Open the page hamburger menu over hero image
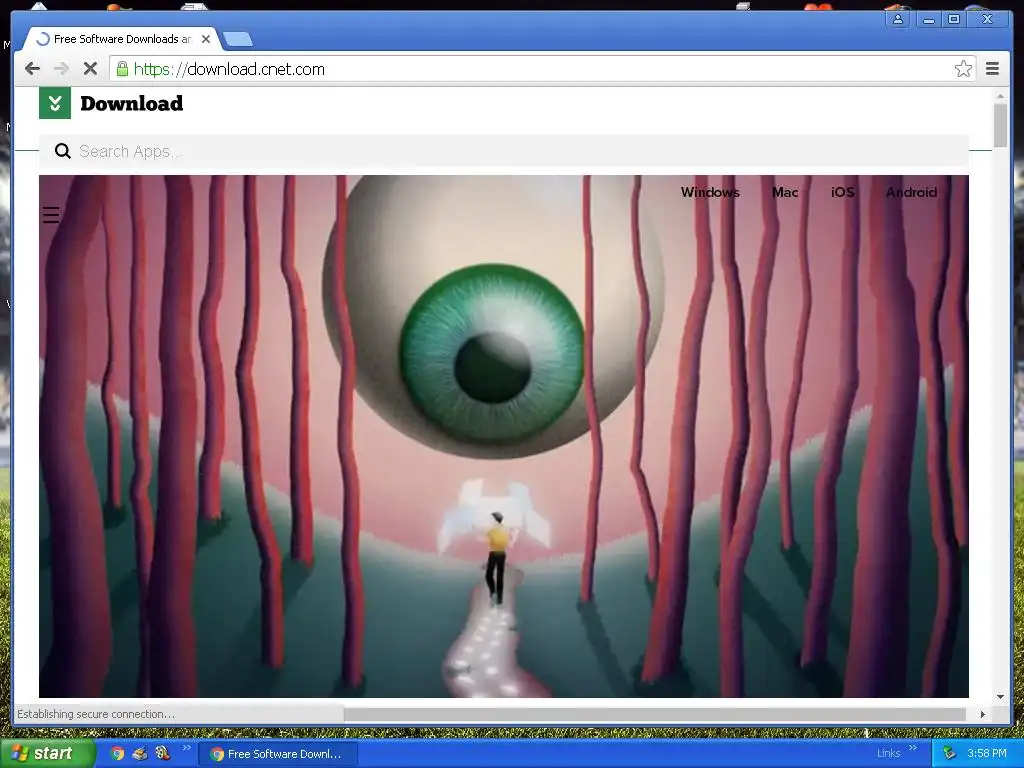Viewport: 1024px width, 768px height. click(51, 215)
